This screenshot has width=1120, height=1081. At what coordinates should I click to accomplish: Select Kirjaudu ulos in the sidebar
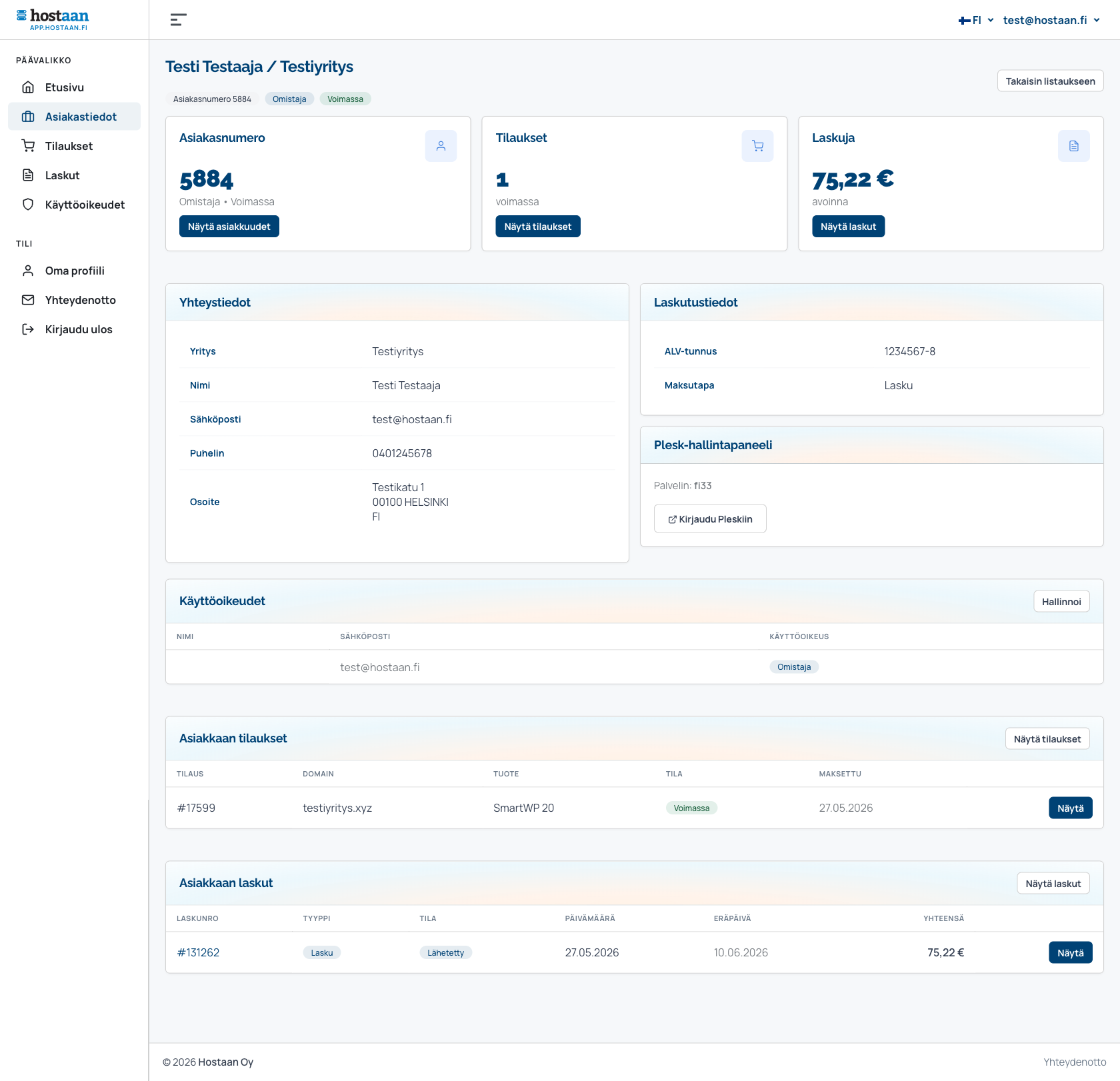coord(74,329)
